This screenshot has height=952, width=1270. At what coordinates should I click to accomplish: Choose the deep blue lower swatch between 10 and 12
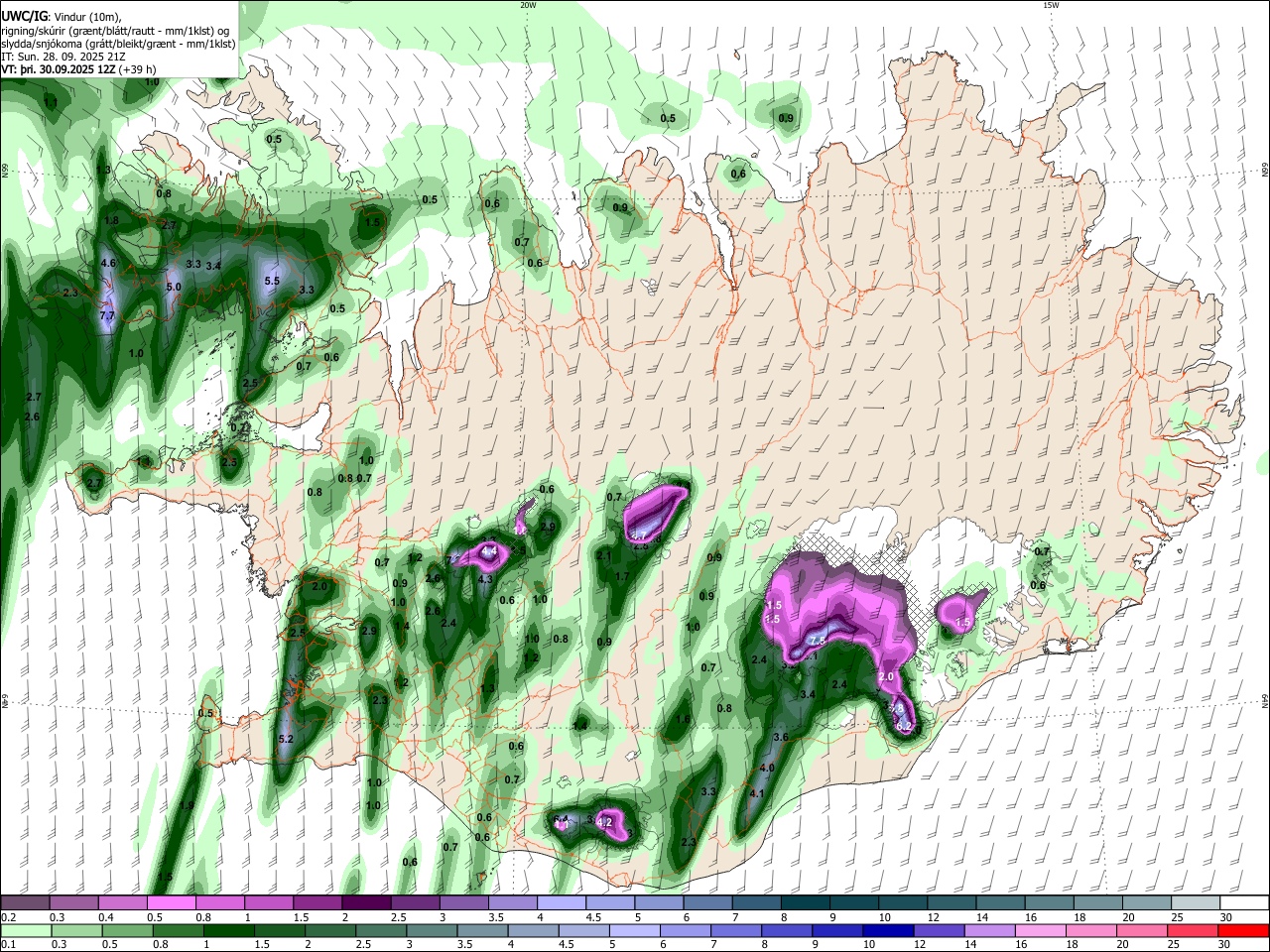(889, 930)
